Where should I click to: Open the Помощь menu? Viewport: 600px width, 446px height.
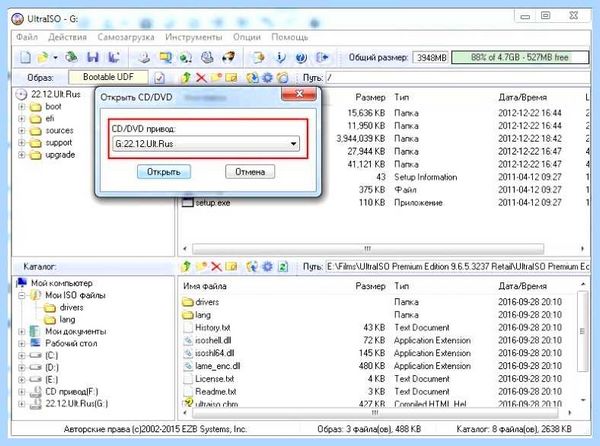point(290,37)
